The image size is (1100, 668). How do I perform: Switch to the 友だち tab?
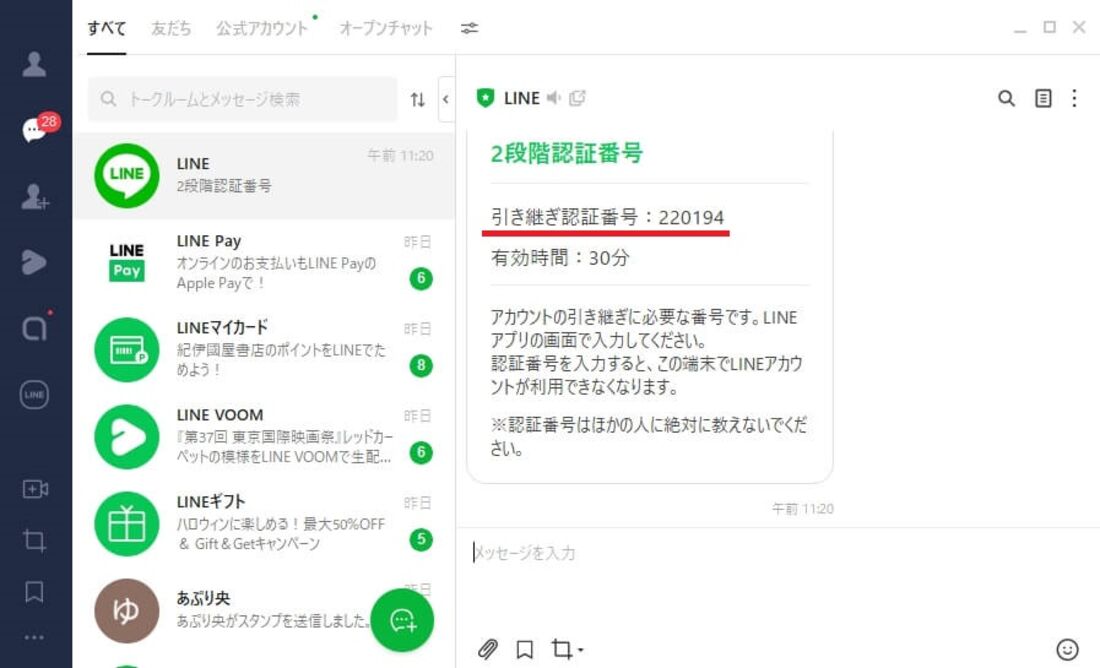pyautogui.click(x=170, y=29)
